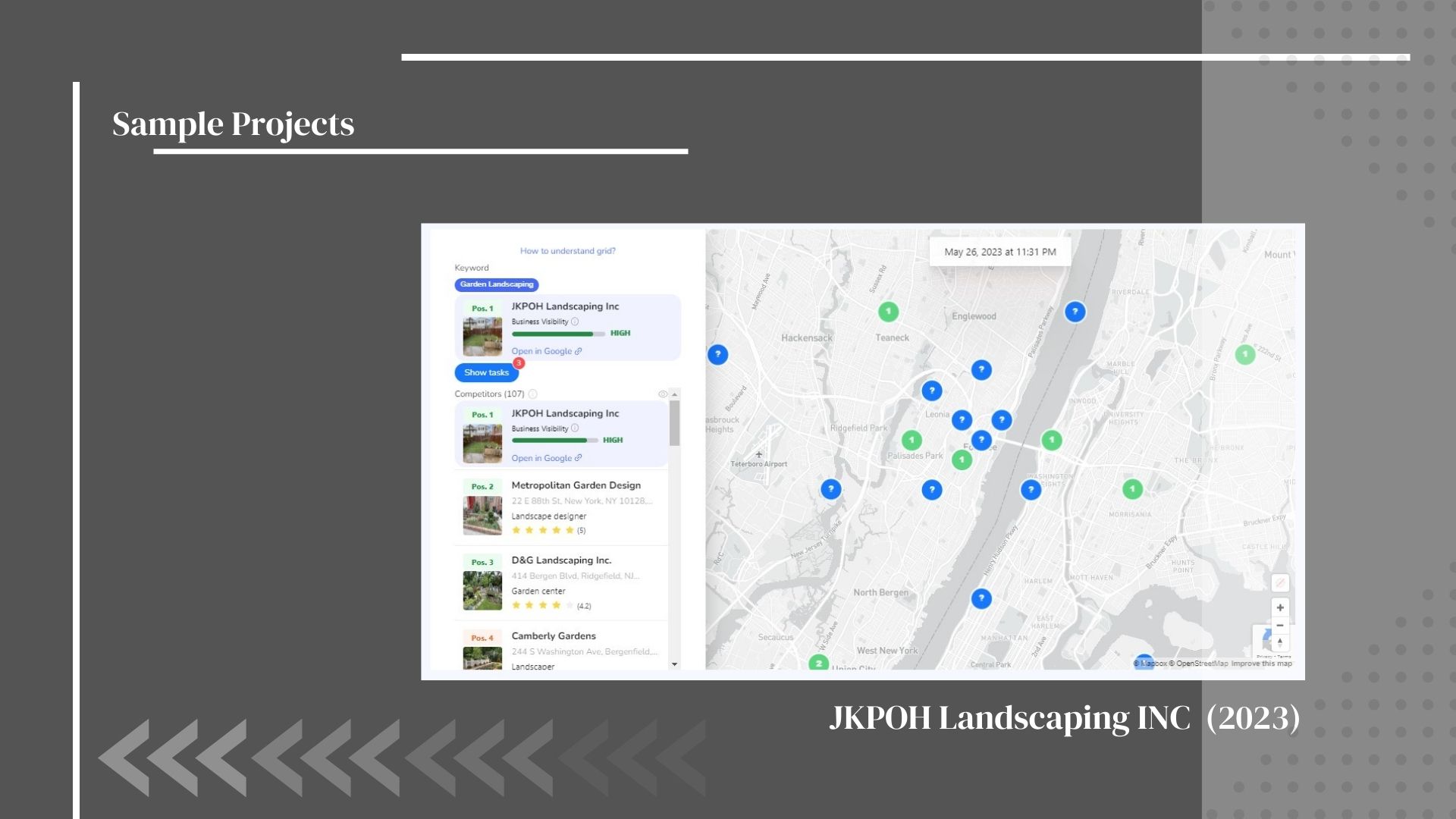
Task: Click the Business Visibility info icon in top card
Action: tap(575, 322)
